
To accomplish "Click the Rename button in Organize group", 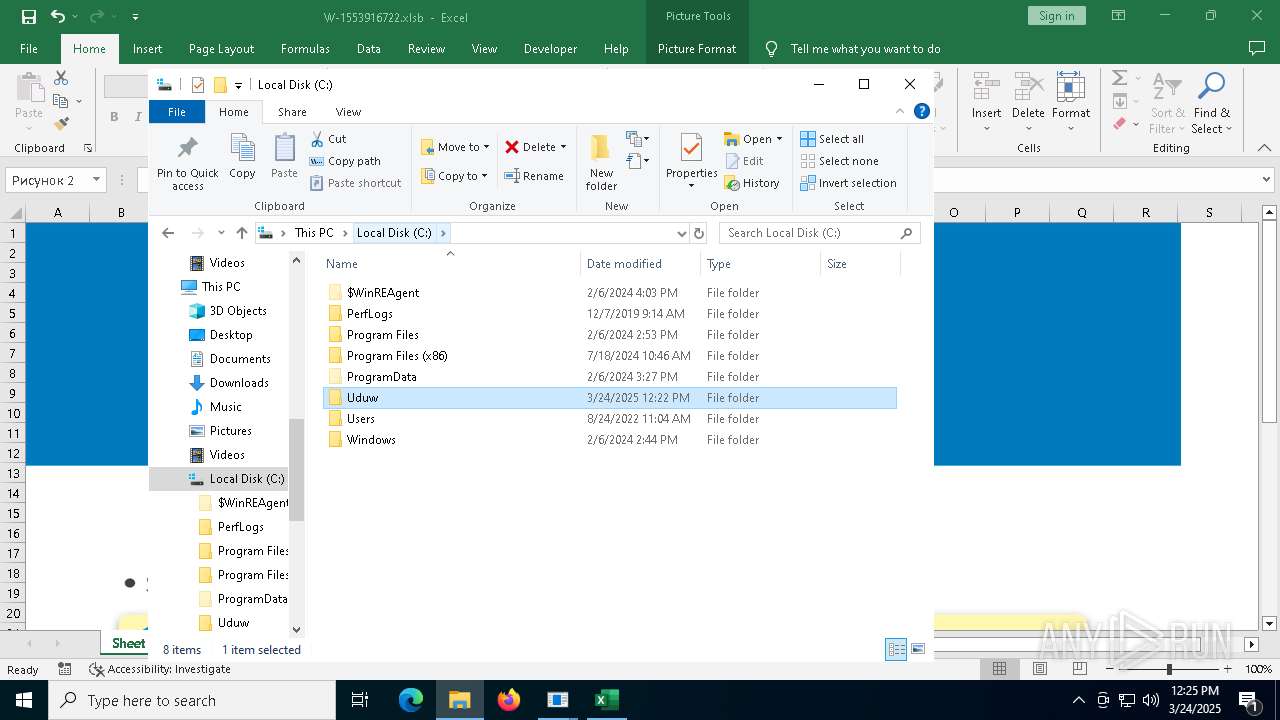I will click(534, 176).
